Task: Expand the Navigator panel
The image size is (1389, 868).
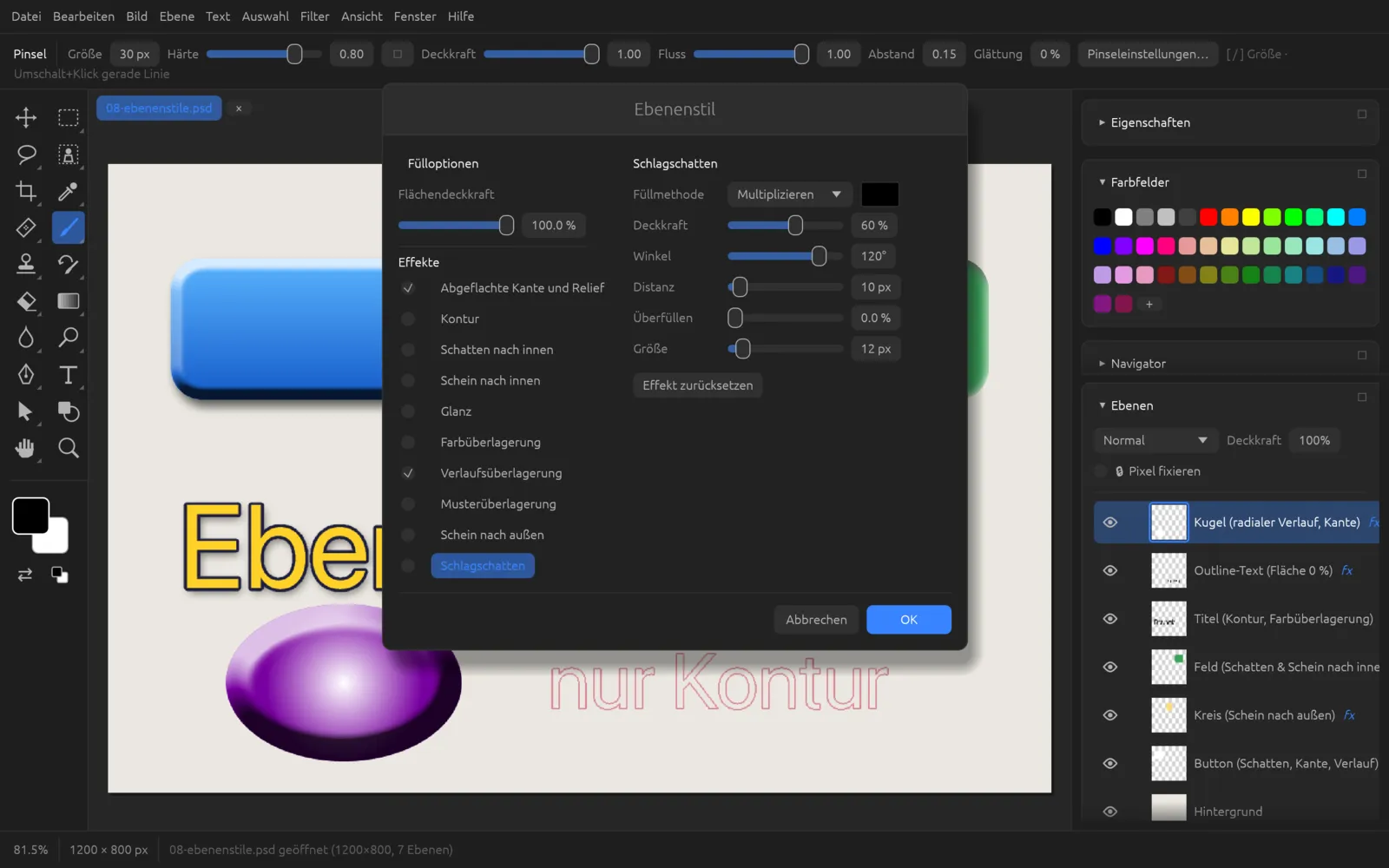Action: pos(1102,364)
